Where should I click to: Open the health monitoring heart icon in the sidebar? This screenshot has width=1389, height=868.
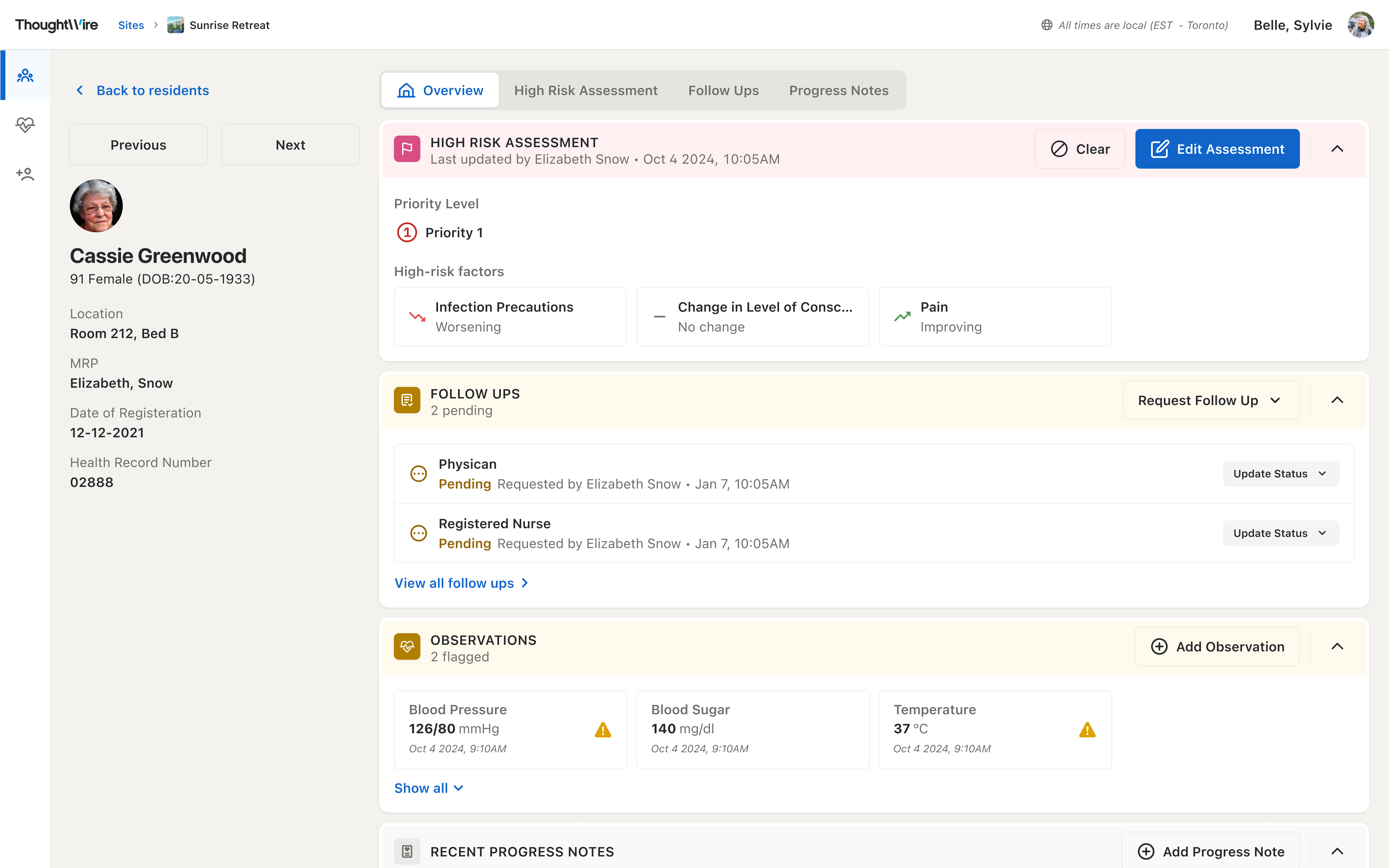coord(25,125)
